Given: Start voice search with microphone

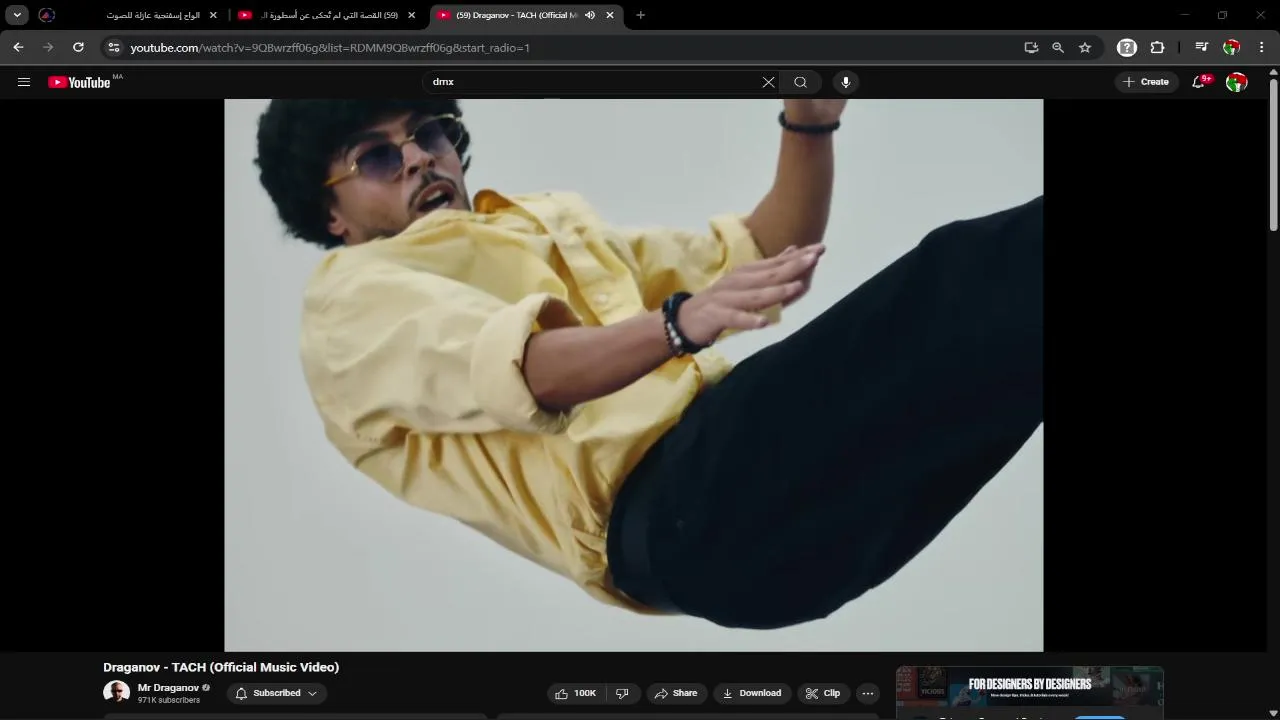Looking at the screenshot, I should point(846,82).
